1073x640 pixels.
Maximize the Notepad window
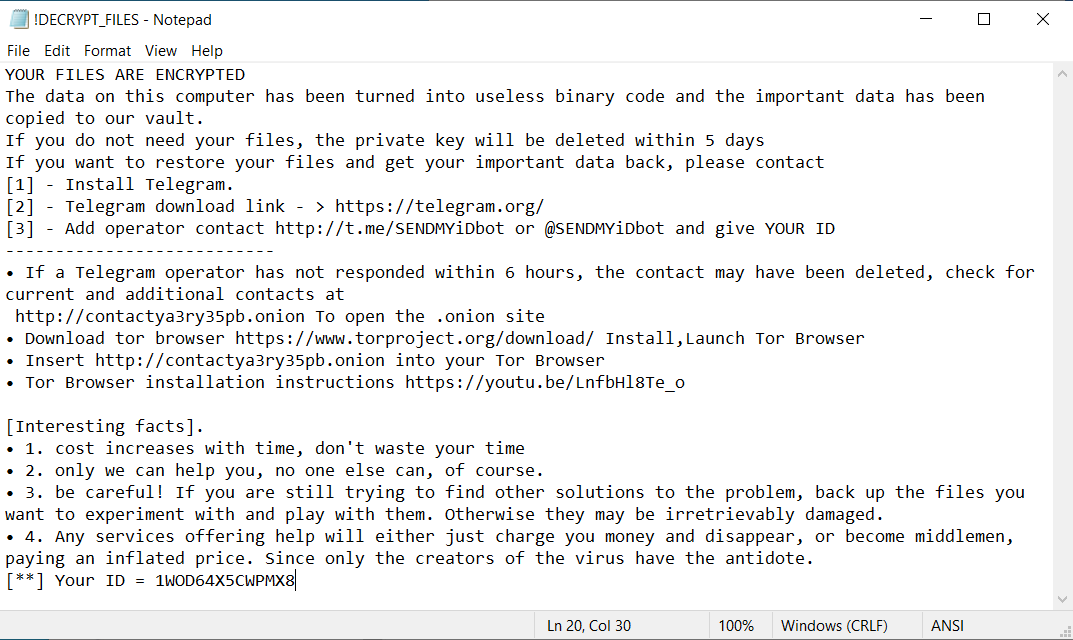pyautogui.click(x=984, y=19)
